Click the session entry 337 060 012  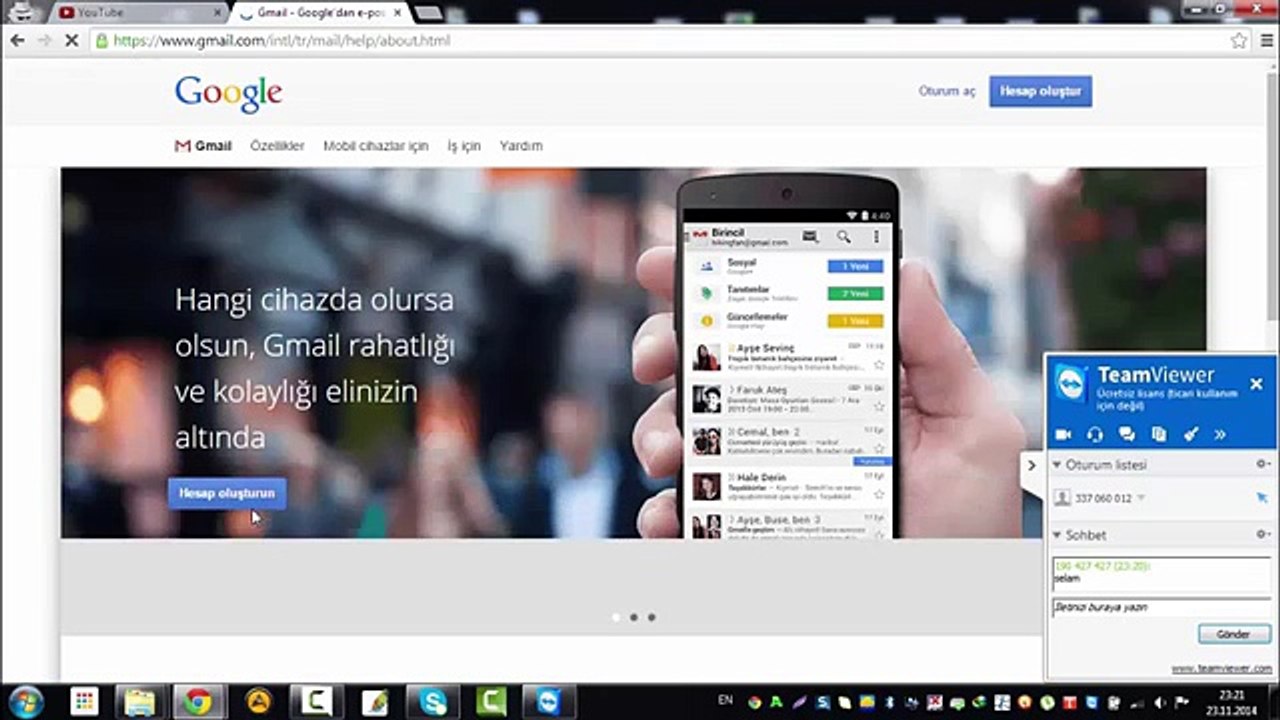(1104, 498)
